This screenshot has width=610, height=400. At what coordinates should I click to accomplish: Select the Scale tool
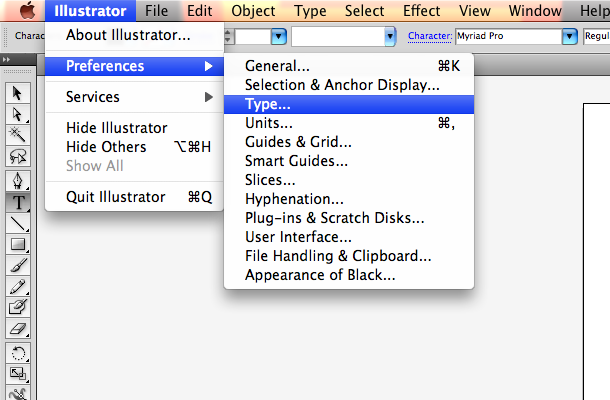tap(18, 374)
